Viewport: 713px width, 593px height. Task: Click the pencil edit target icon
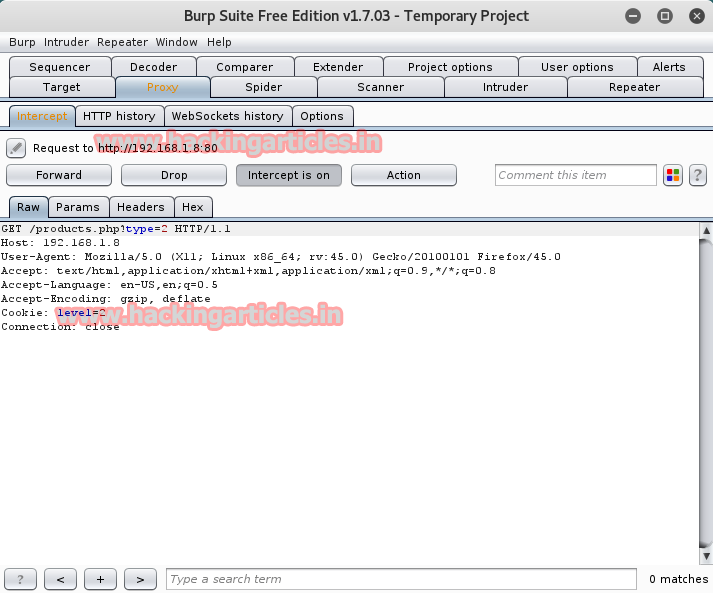[x=16, y=148]
